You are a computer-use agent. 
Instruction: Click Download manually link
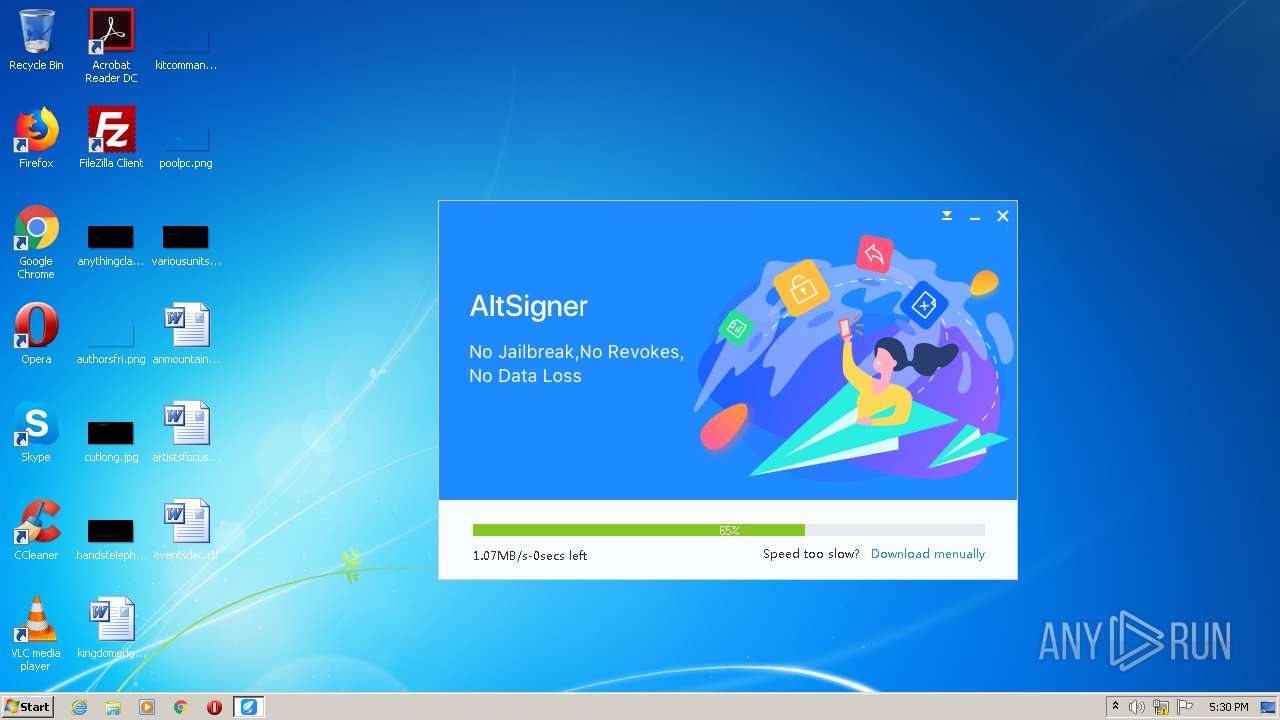[928, 554]
